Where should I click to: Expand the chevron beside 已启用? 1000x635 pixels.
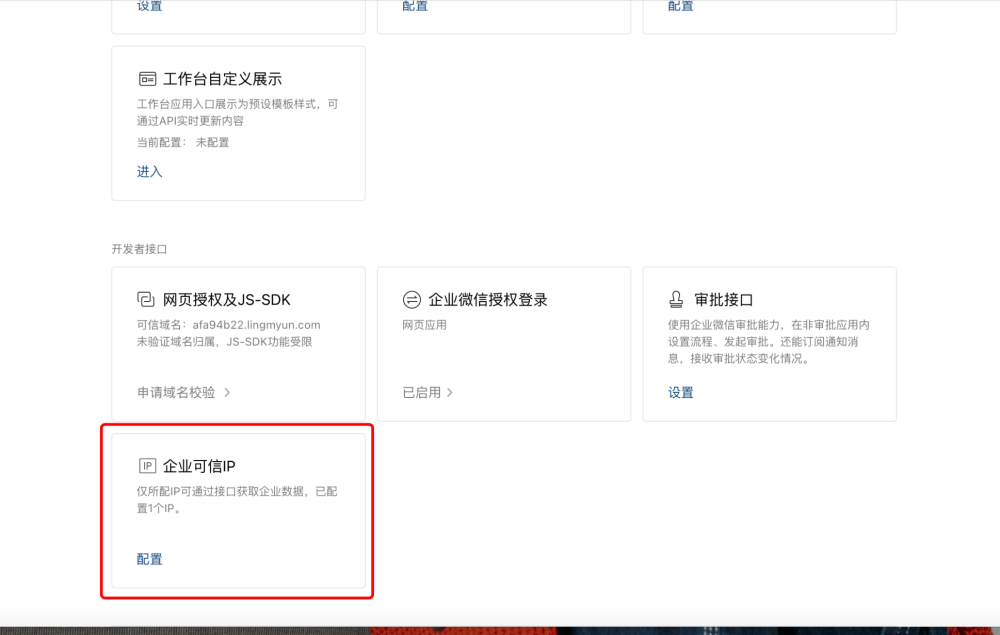click(x=450, y=393)
